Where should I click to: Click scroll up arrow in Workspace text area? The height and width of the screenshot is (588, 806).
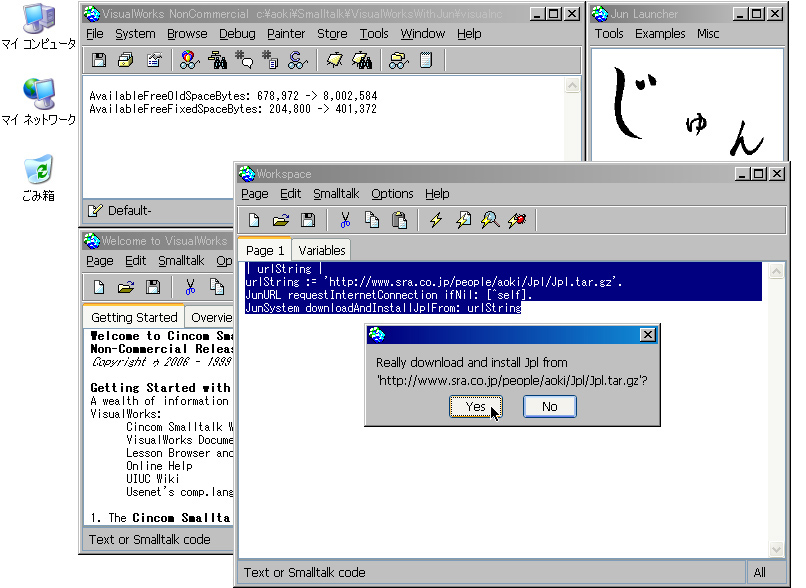(776, 271)
